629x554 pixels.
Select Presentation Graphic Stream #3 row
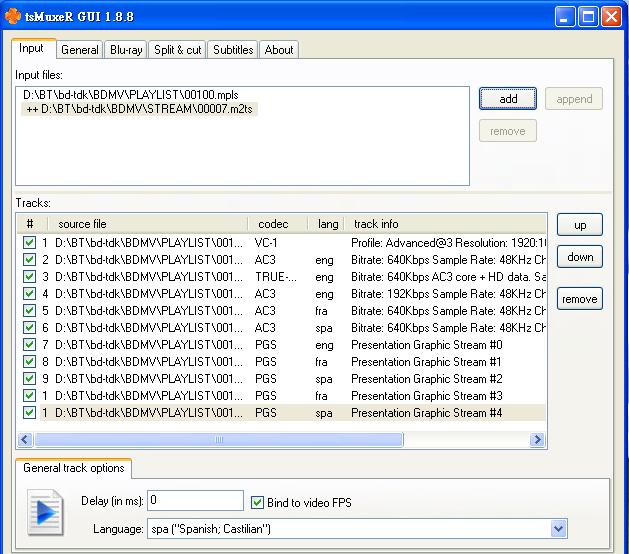pos(282,396)
